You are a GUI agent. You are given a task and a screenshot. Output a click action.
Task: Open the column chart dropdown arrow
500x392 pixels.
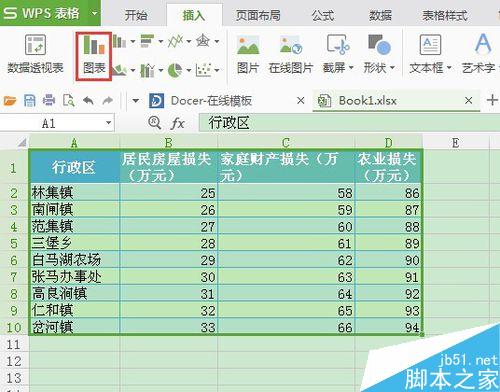(133, 42)
